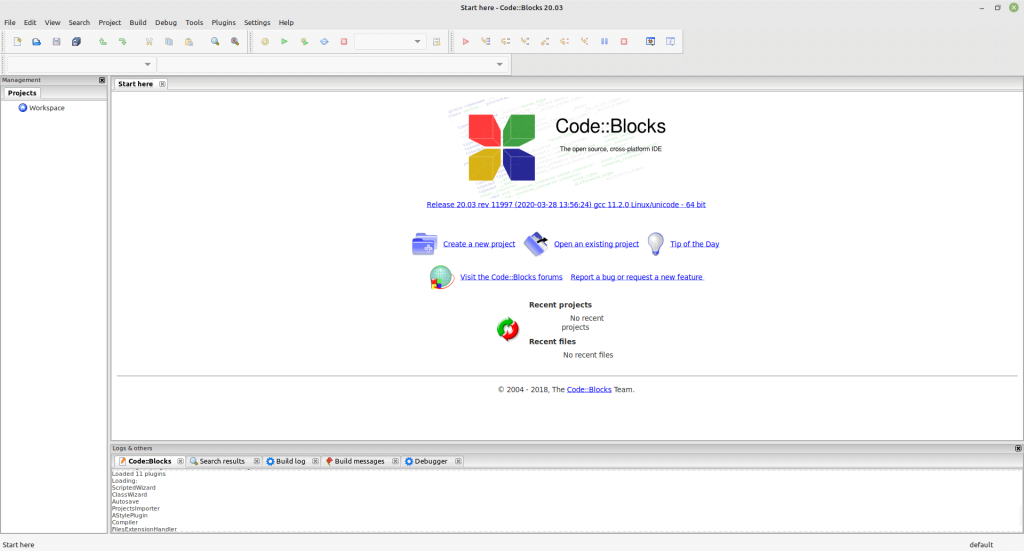Click the Abort build red icon
1024x551 pixels.
point(344,41)
